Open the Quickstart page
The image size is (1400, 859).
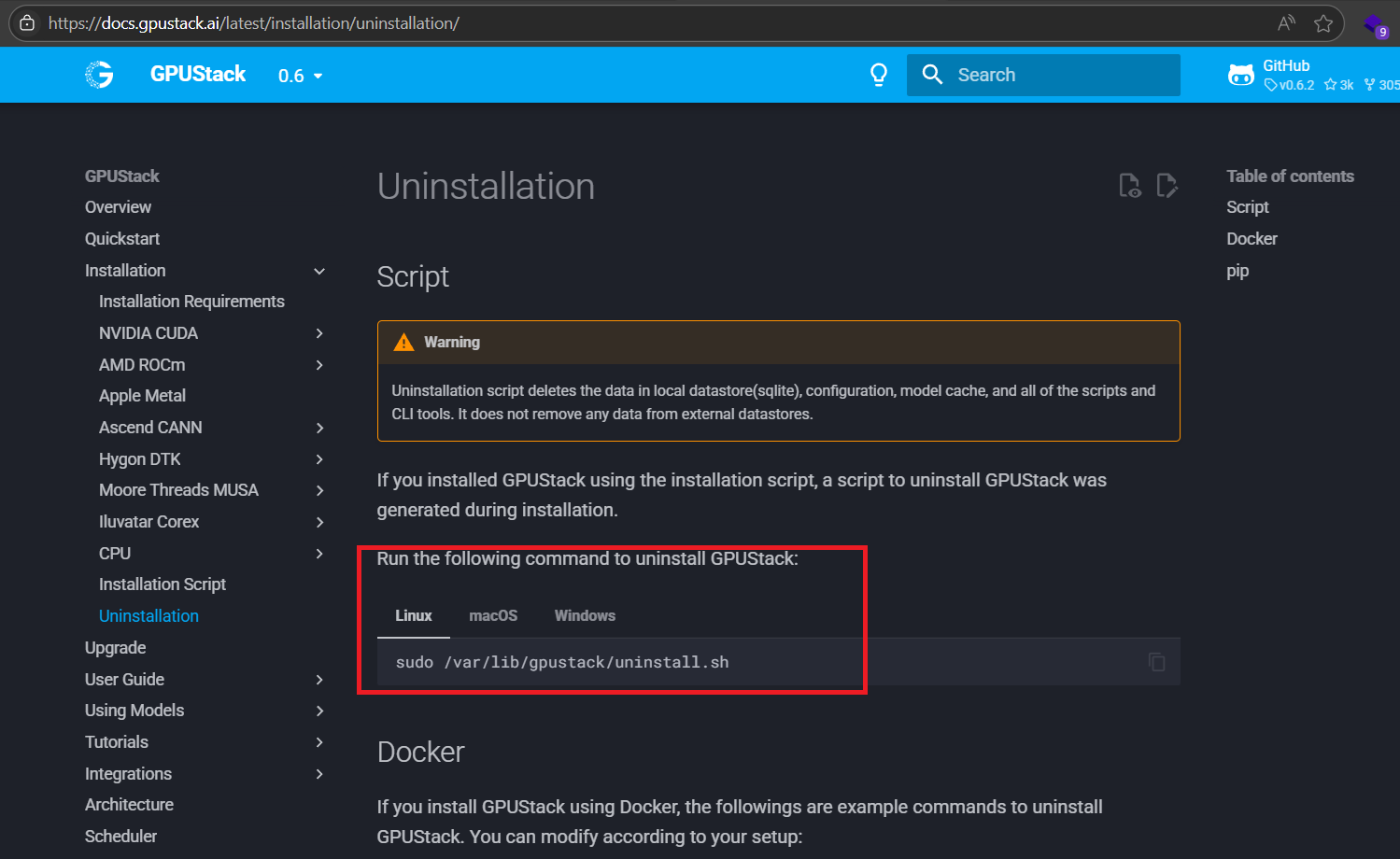[x=122, y=239]
